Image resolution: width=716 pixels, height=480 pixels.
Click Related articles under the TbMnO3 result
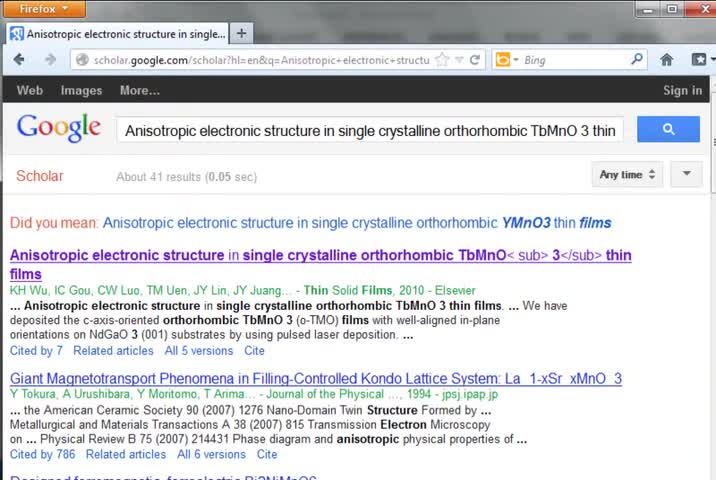tap(113, 351)
